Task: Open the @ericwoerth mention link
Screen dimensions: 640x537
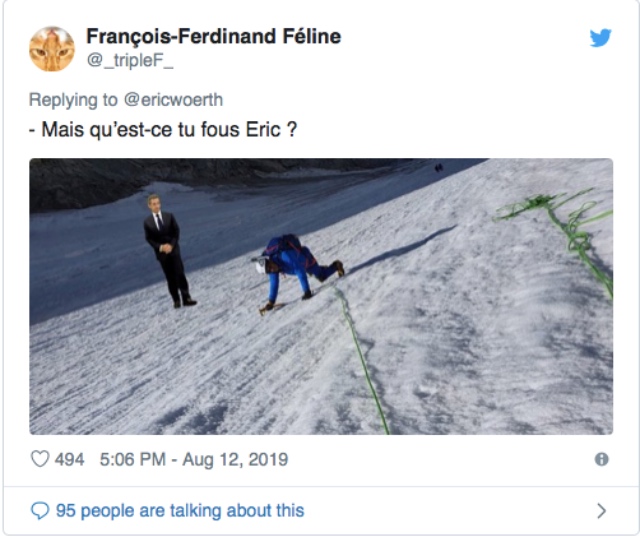Action: [173, 100]
